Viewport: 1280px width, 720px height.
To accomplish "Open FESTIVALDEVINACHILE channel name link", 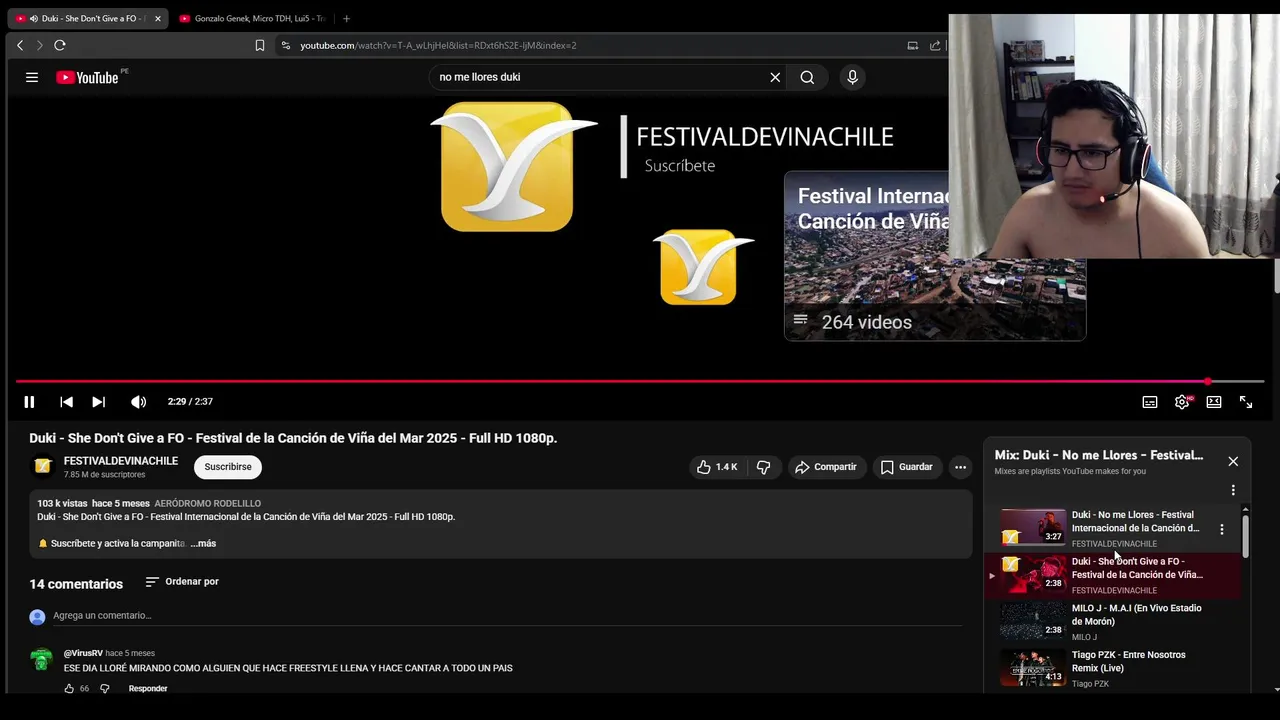I will (121, 461).
